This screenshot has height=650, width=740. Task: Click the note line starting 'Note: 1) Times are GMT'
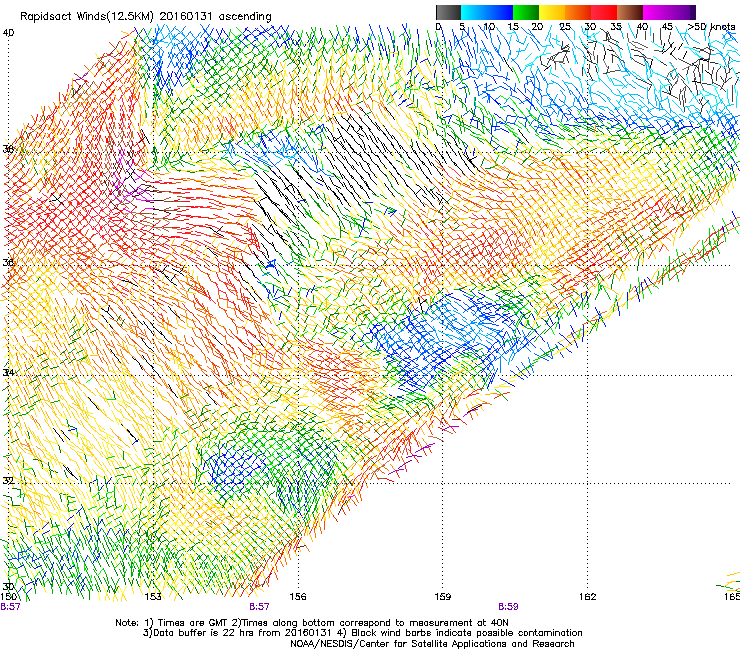pos(312,623)
